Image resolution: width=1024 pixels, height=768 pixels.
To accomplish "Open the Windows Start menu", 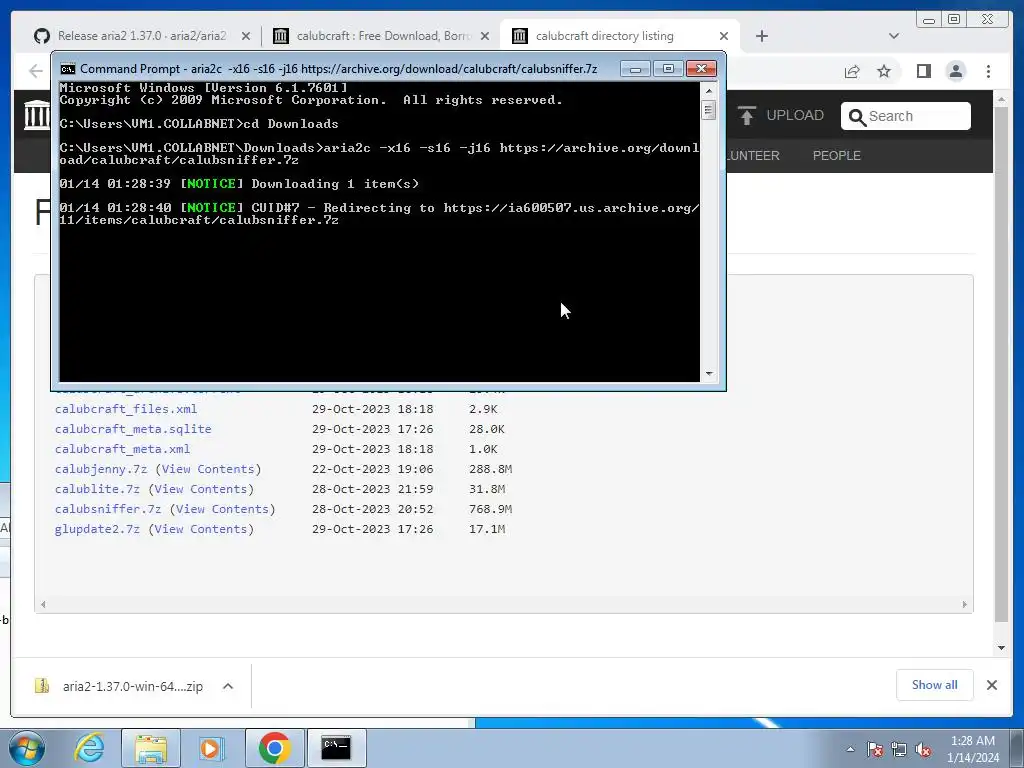I will pyautogui.click(x=27, y=748).
